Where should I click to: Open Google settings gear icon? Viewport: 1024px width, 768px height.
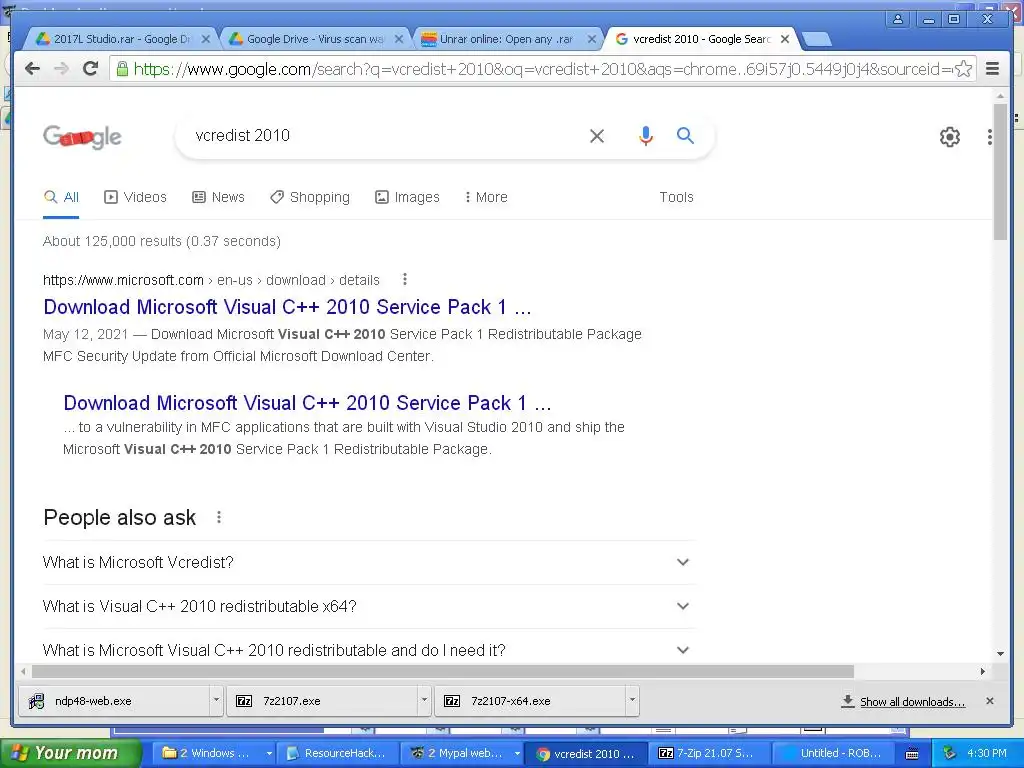point(950,136)
